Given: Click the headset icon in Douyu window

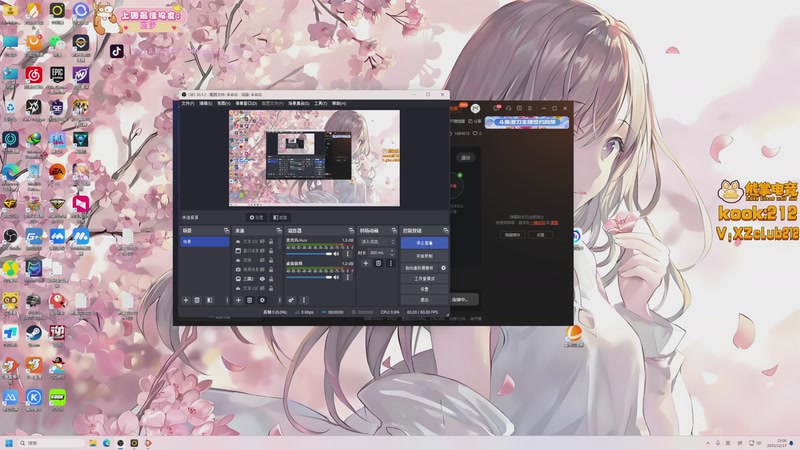Looking at the screenshot, I should (x=508, y=108).
